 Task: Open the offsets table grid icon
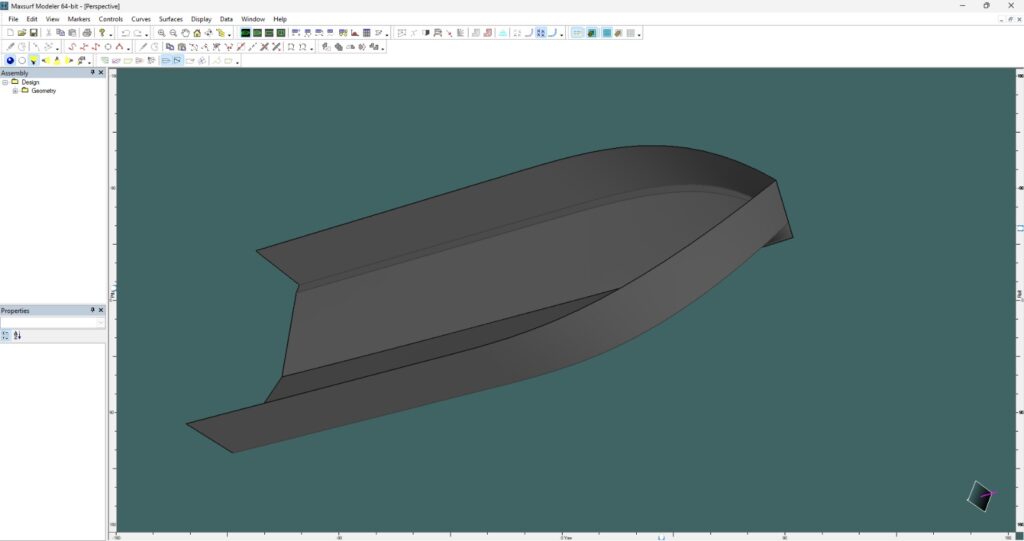click(366, 33)
